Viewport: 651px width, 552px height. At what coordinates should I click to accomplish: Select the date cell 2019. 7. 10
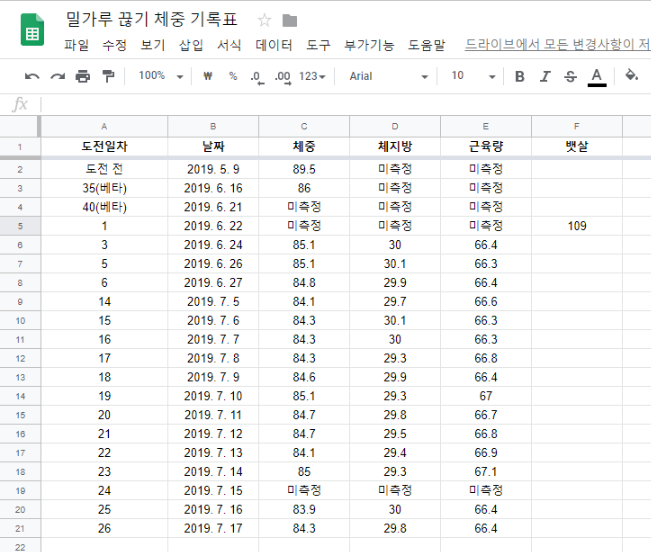213,396
